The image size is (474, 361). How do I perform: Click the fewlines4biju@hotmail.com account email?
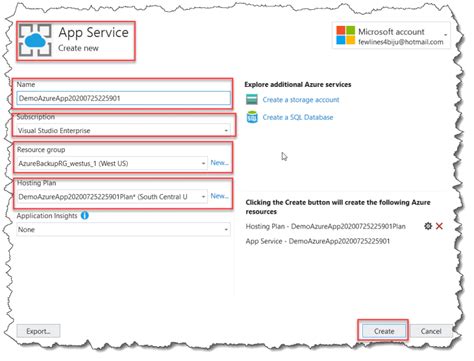[401, 42]
